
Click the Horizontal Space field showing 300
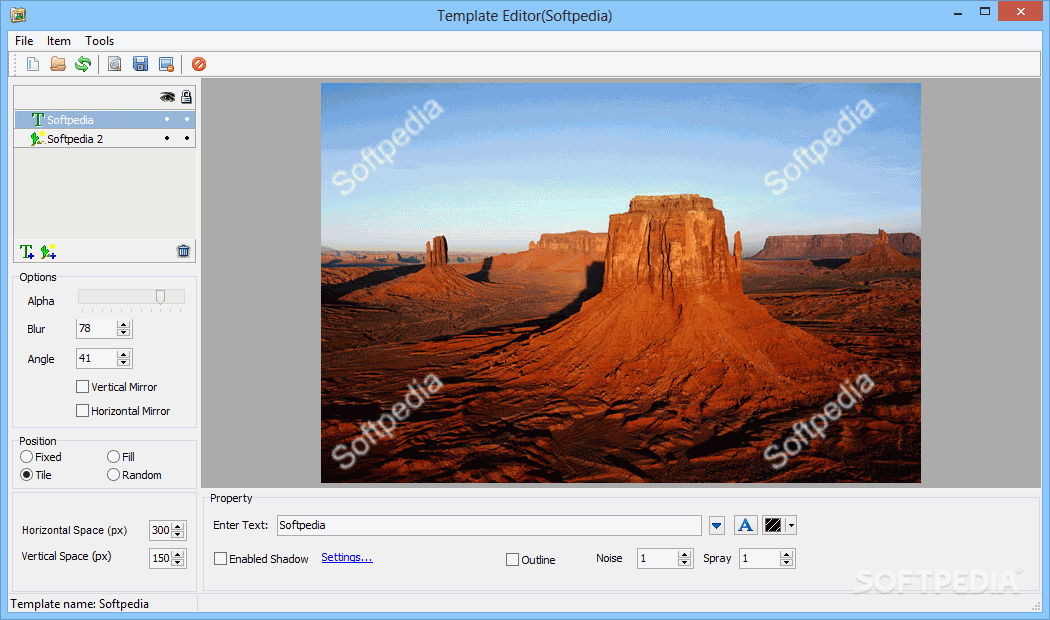pyautogui.click(x=161, y=530)
